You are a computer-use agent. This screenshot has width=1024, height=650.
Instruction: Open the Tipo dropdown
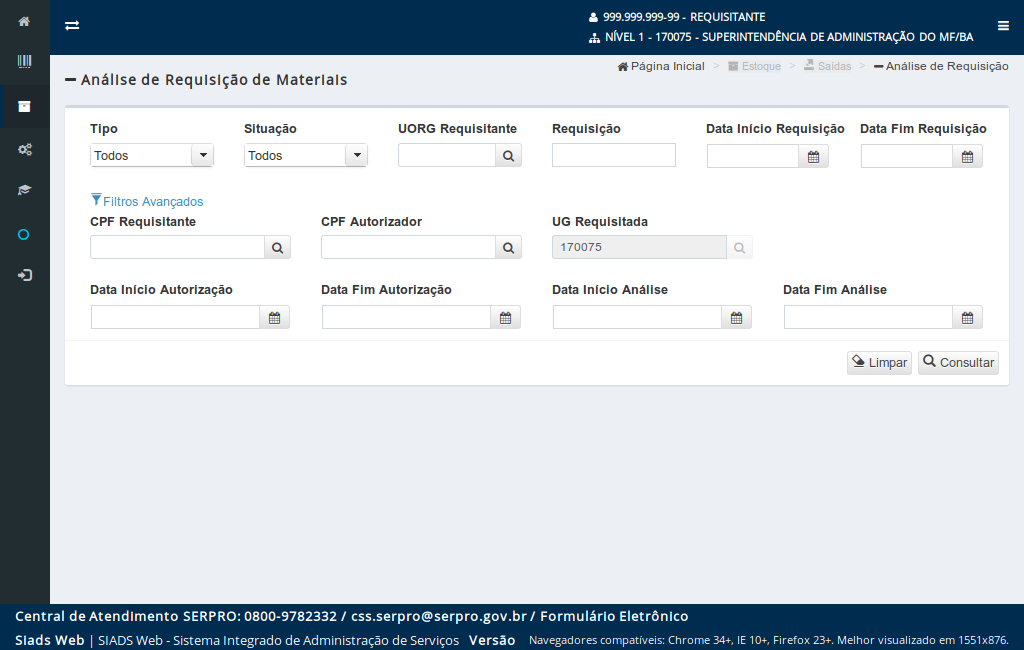(x=152, y=155)
